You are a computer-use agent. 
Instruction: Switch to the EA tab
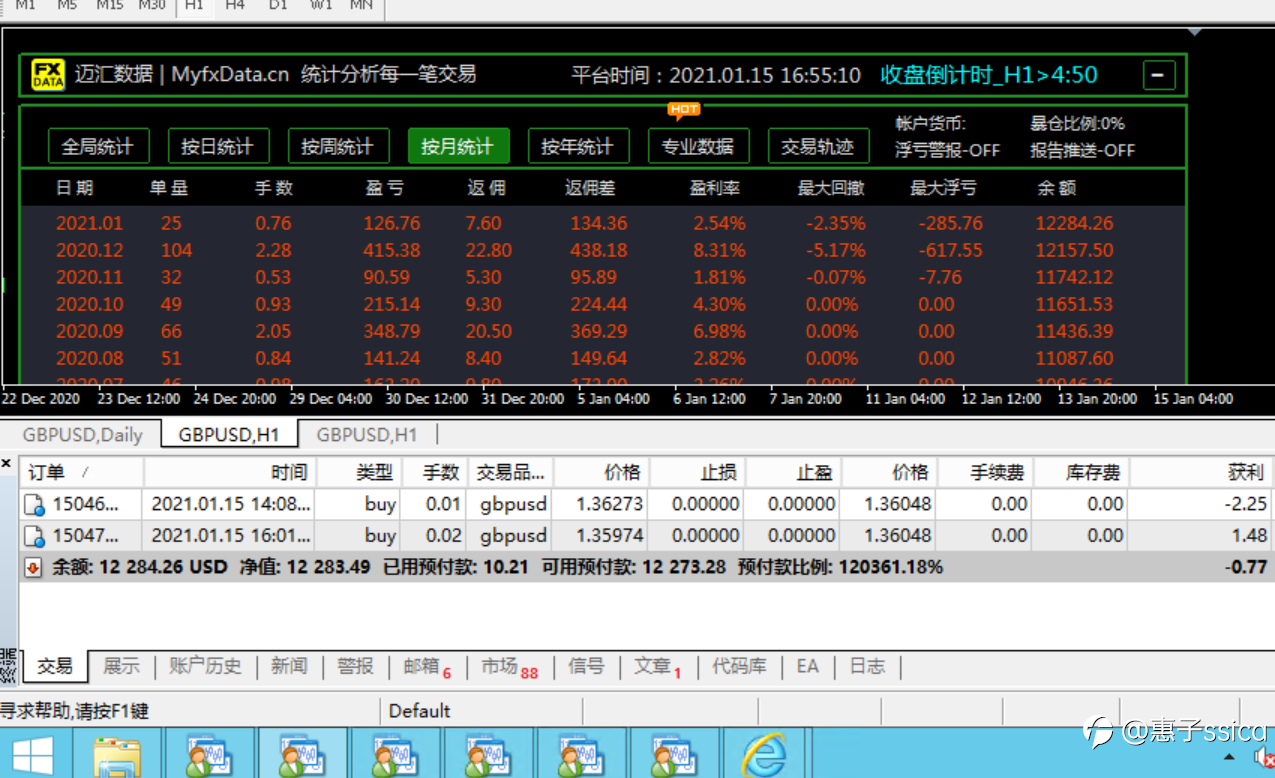807,666
